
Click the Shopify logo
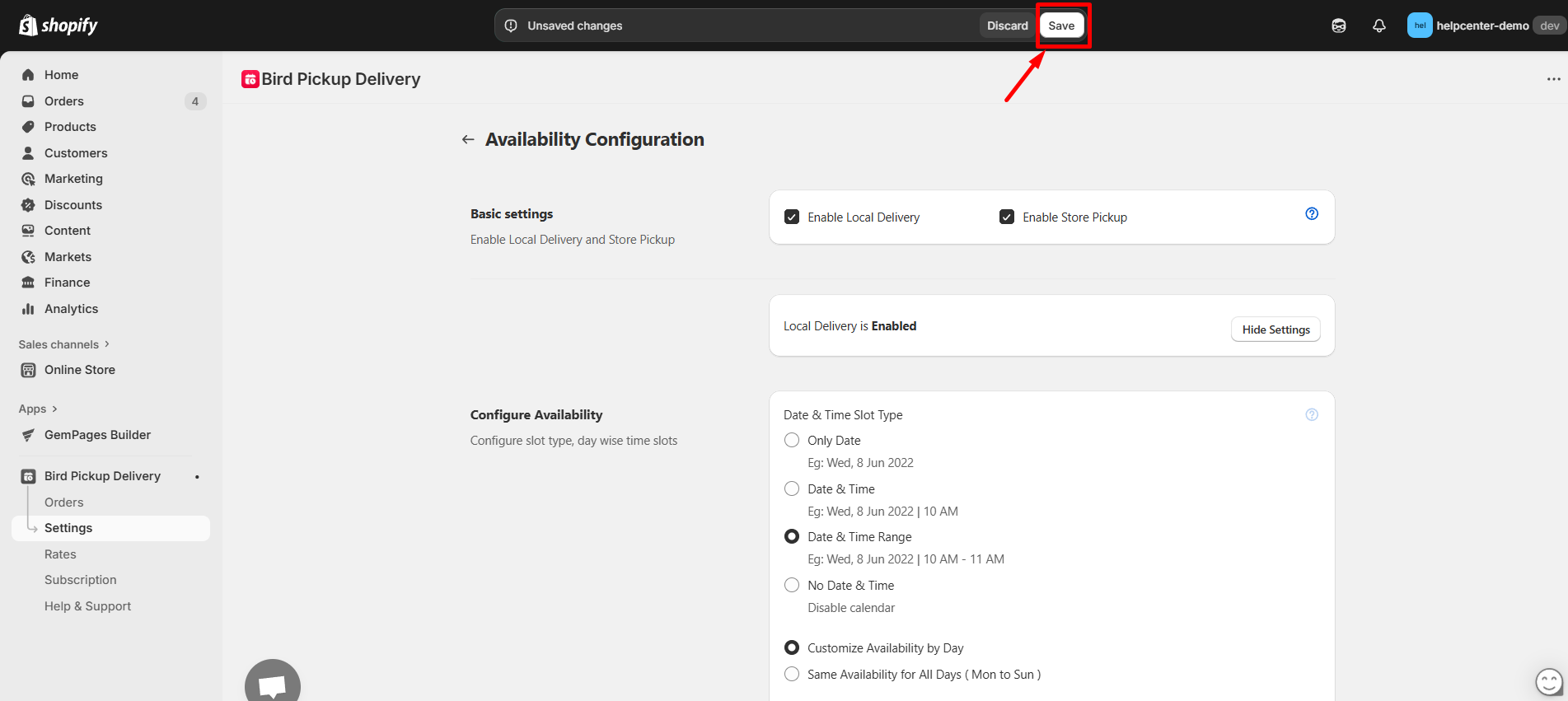coord(58,26)
